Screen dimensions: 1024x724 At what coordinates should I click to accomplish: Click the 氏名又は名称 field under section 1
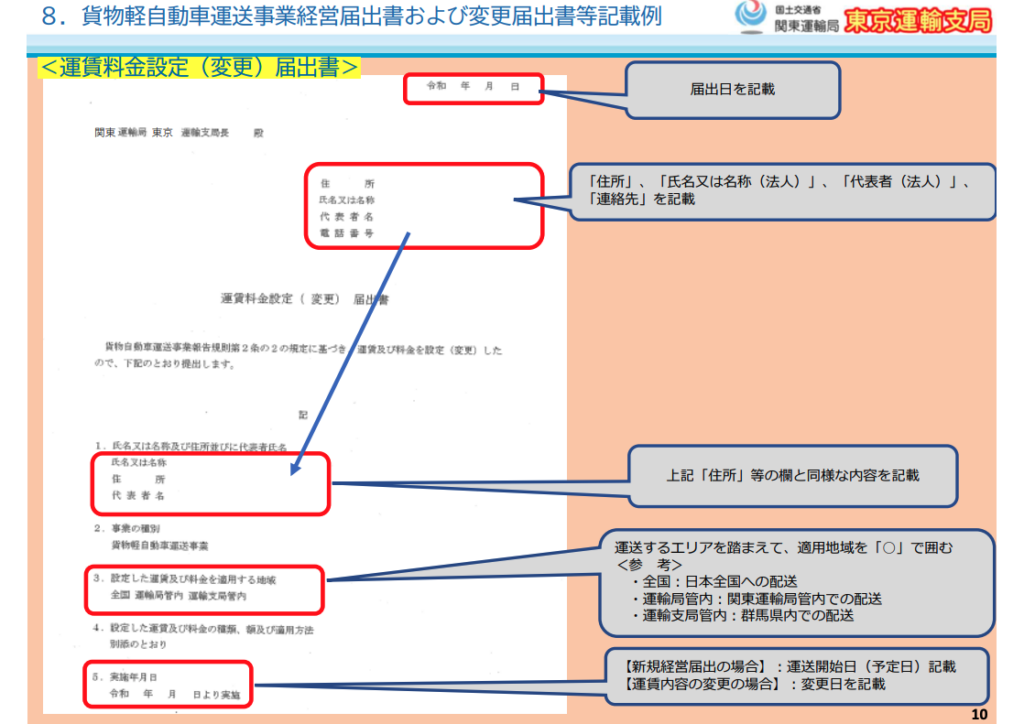(139, 463)
